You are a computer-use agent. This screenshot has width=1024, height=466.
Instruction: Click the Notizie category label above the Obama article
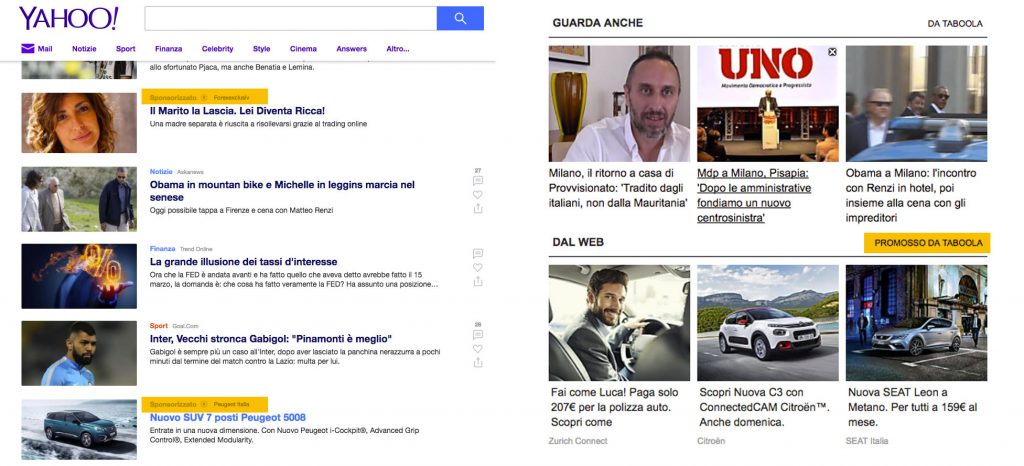(161, 172)
